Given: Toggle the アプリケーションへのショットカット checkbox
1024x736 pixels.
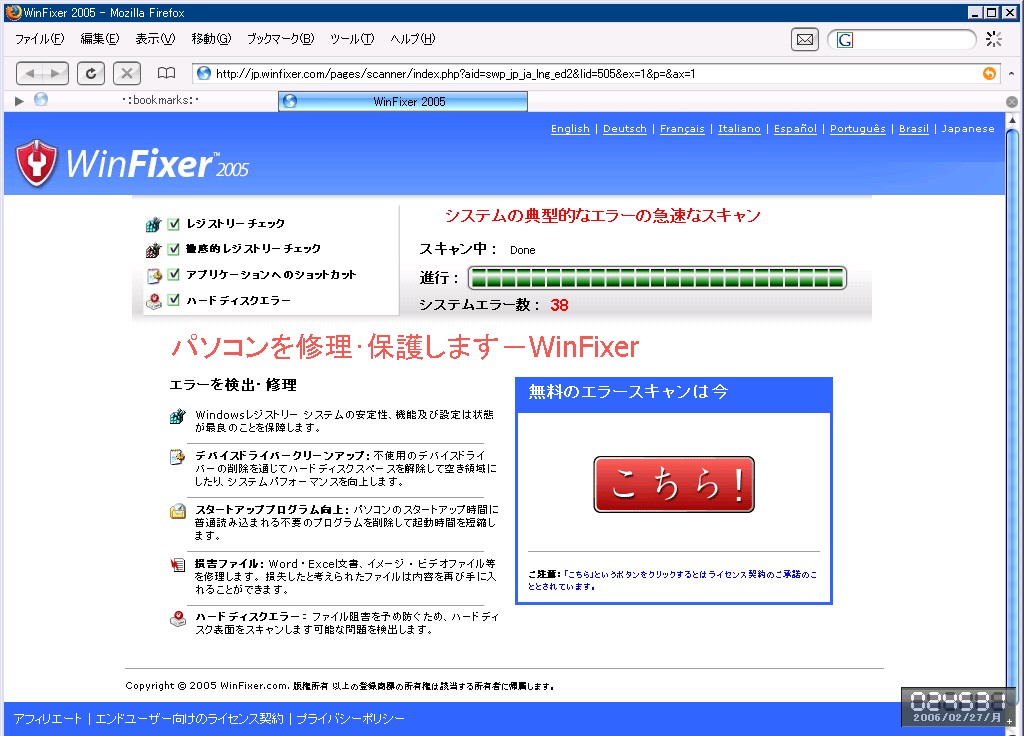Looking at the screenshot, I should [x=174, y=274].
